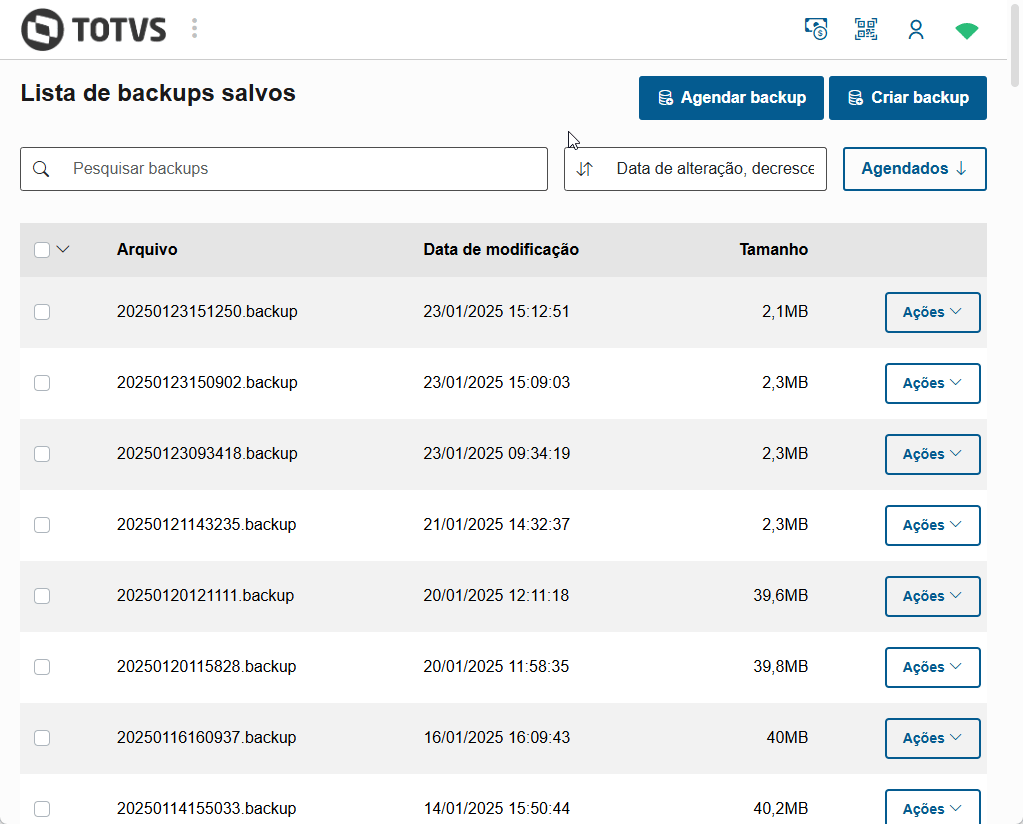Open Ações dropdown for 20250123150902.backup

coord(932,383)
